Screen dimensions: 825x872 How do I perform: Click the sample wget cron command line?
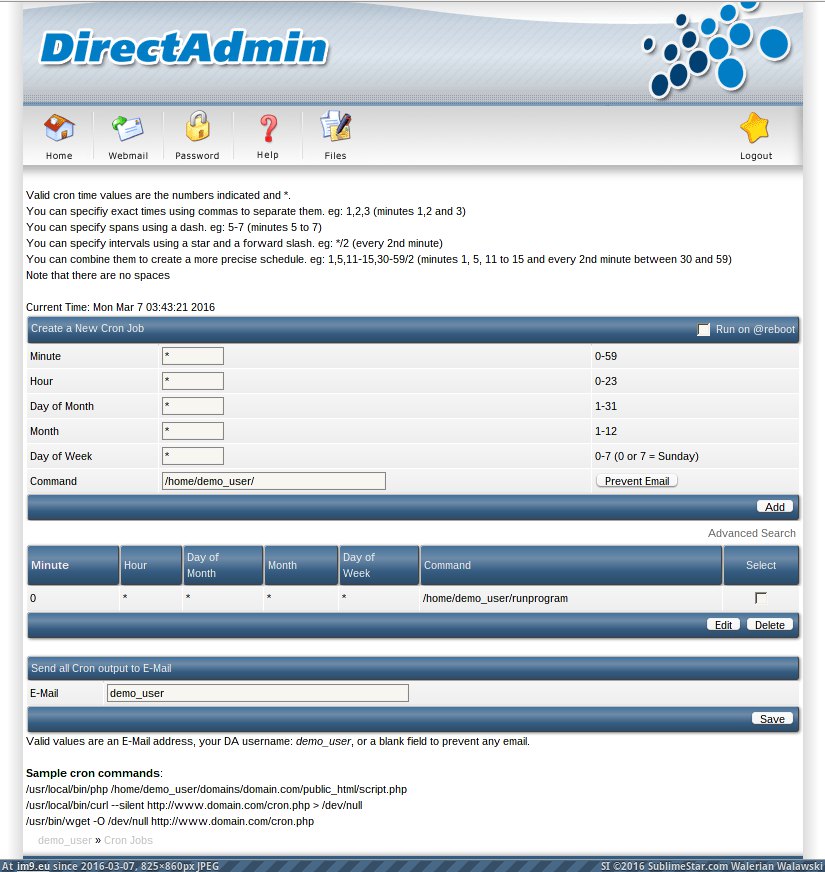170,821
